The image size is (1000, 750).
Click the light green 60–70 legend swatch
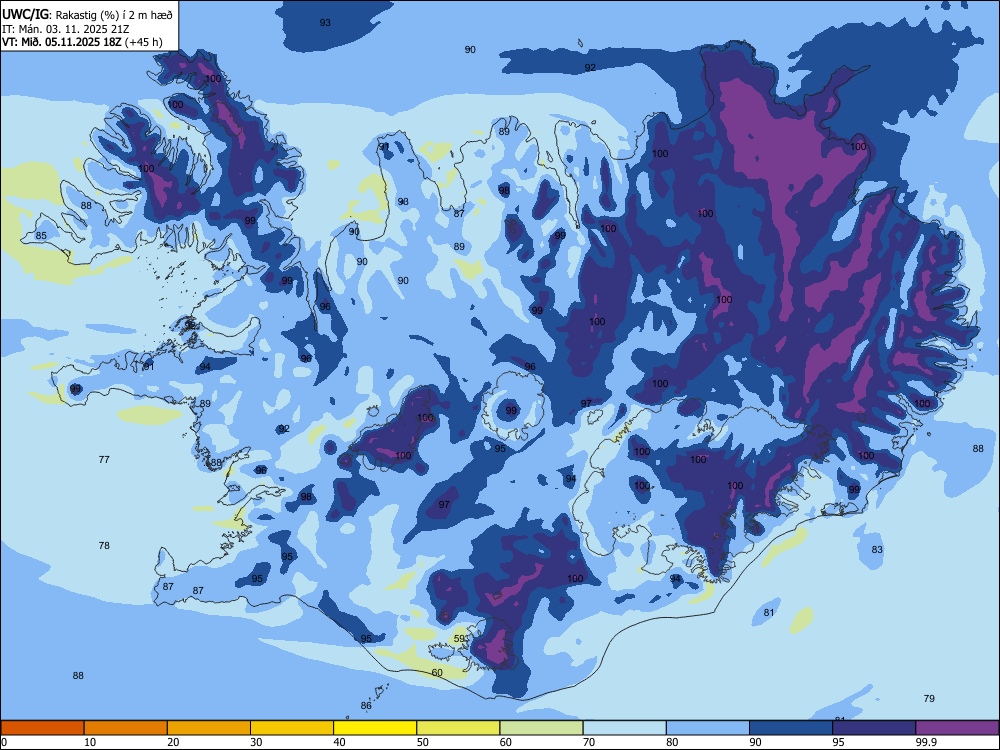coord(541,728)
